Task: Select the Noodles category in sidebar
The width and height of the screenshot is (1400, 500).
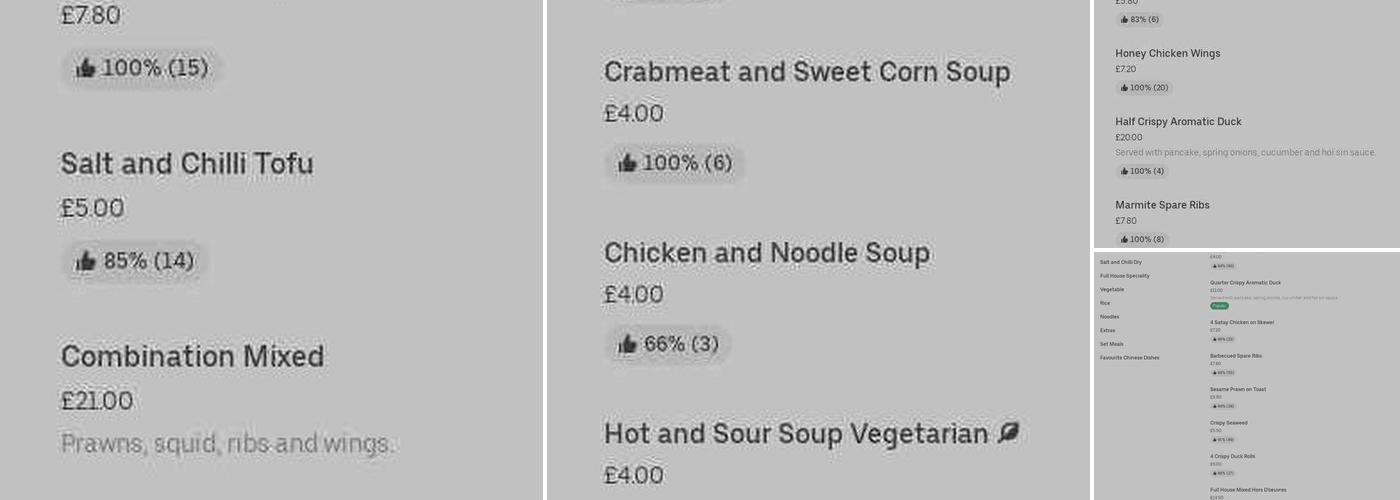Action: pos(1109,317)
